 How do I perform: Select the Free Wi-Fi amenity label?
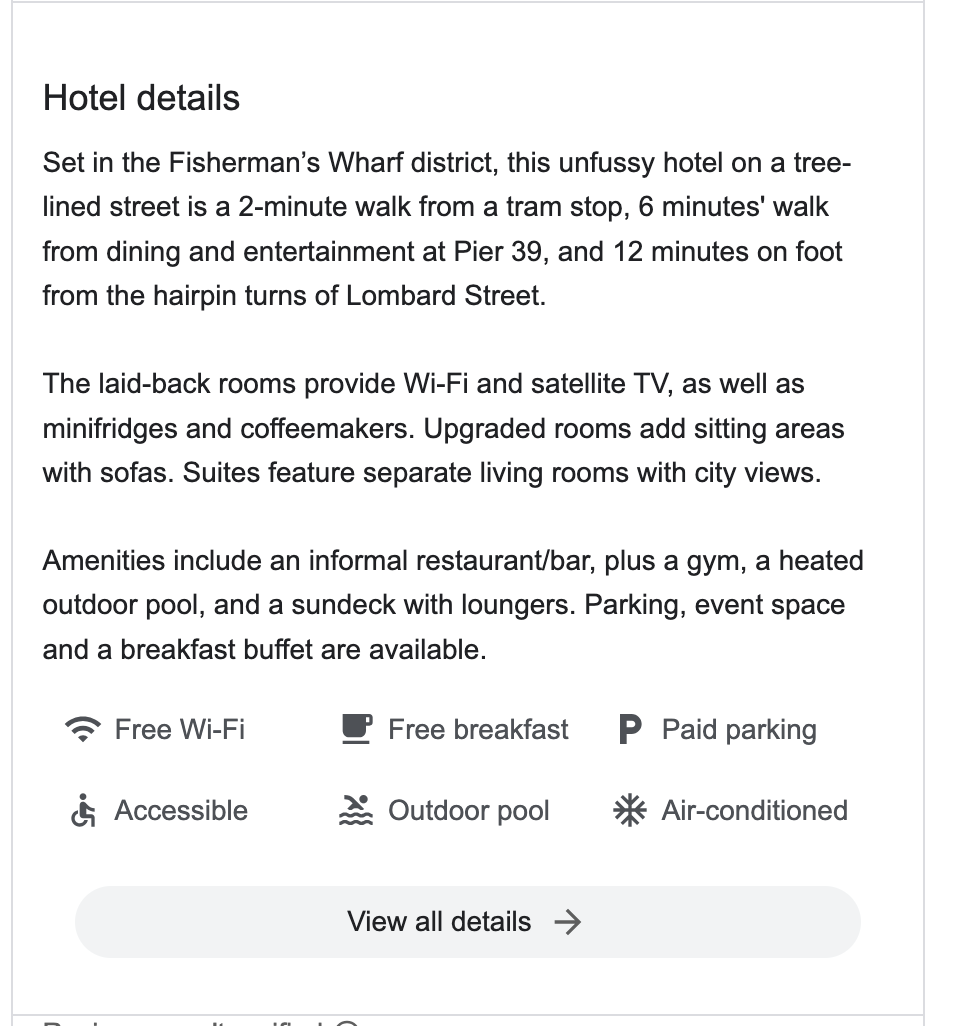point(180,730)
